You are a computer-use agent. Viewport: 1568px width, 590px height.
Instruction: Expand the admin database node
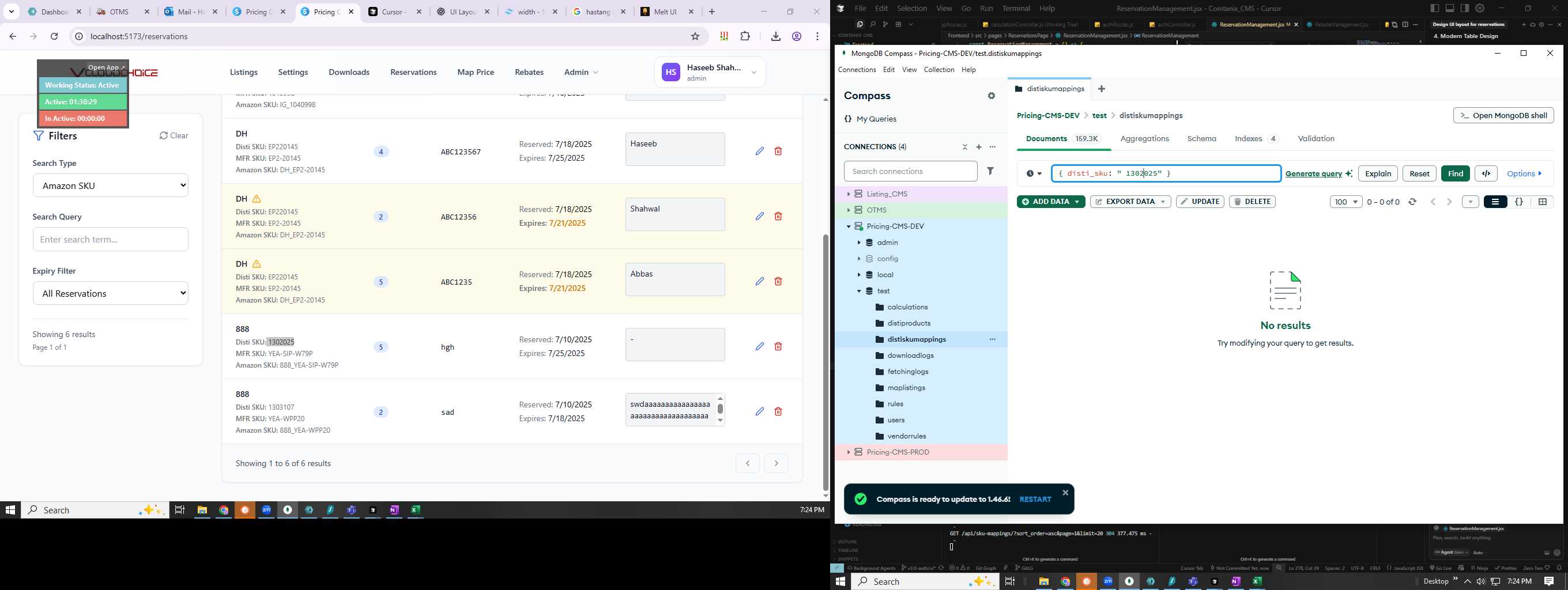(x=859, y=243)
